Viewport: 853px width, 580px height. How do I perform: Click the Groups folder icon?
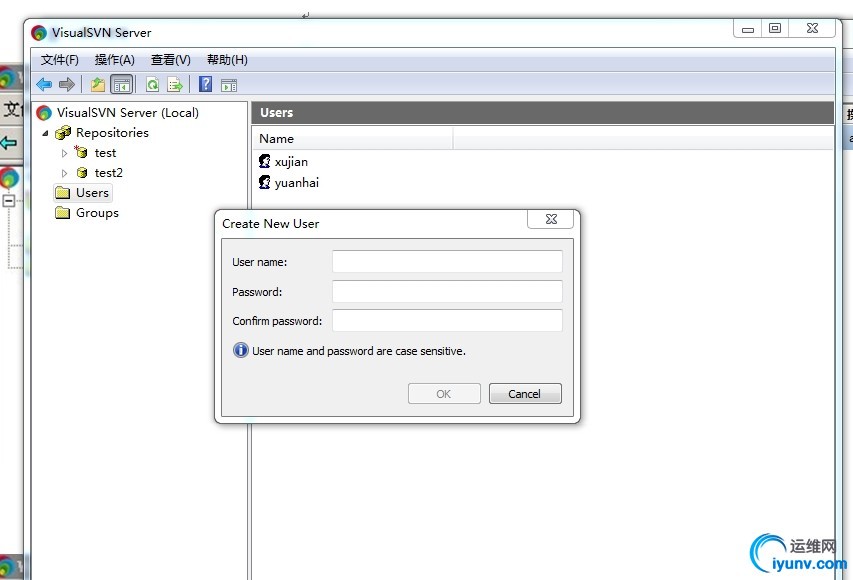coord(63,212)
